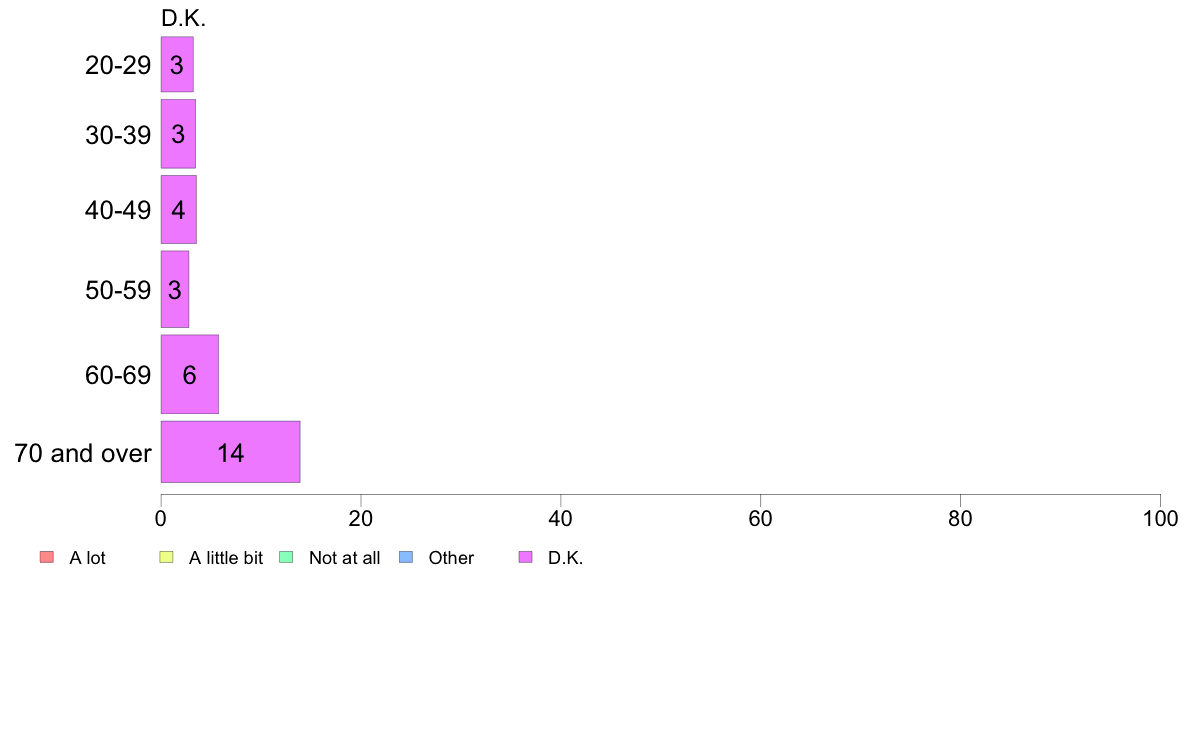Select the 70 and over bar showing 14
This screenshot has height=736, width=1188.
(230, 452)
